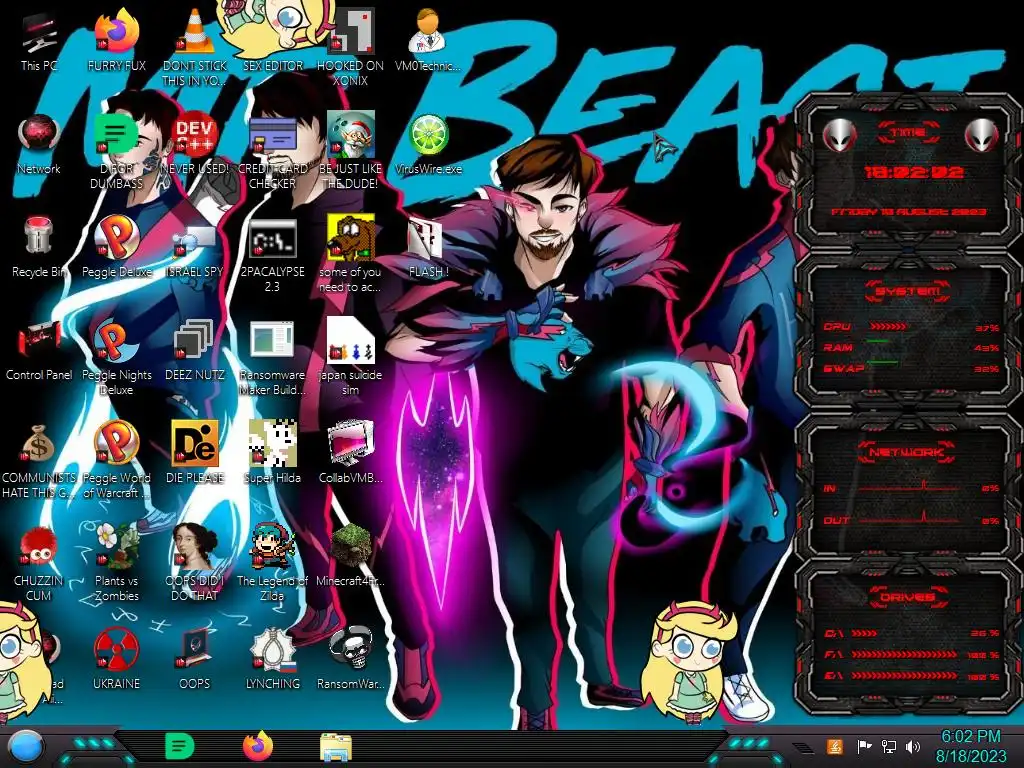Open Minecraft4Fr... grass block icon

[350, 555]
